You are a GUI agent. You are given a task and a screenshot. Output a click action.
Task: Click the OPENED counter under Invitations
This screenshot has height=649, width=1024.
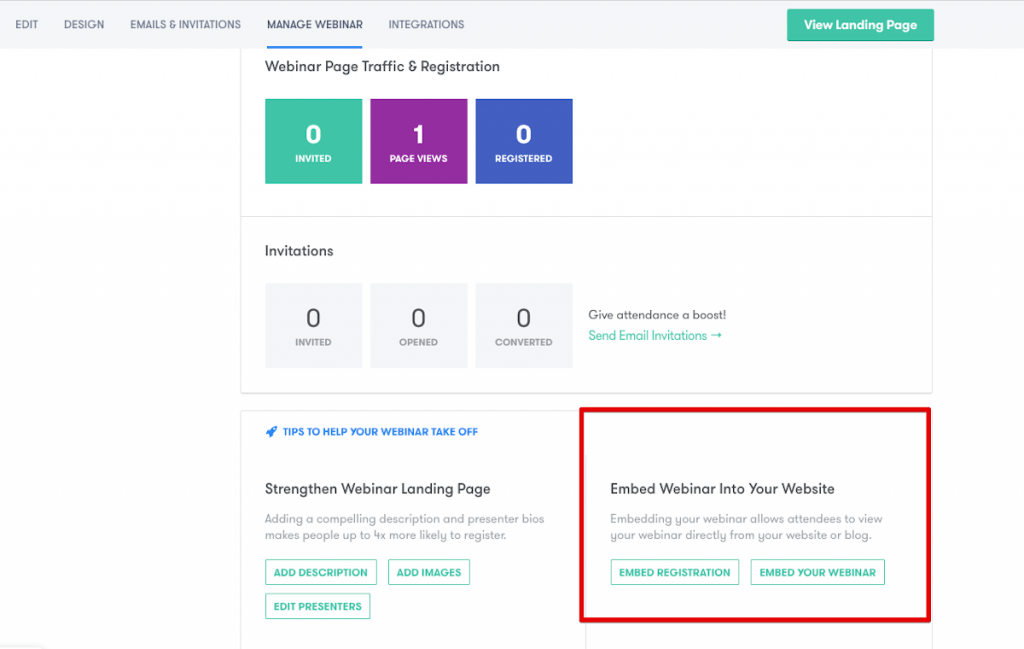[418, 325]
